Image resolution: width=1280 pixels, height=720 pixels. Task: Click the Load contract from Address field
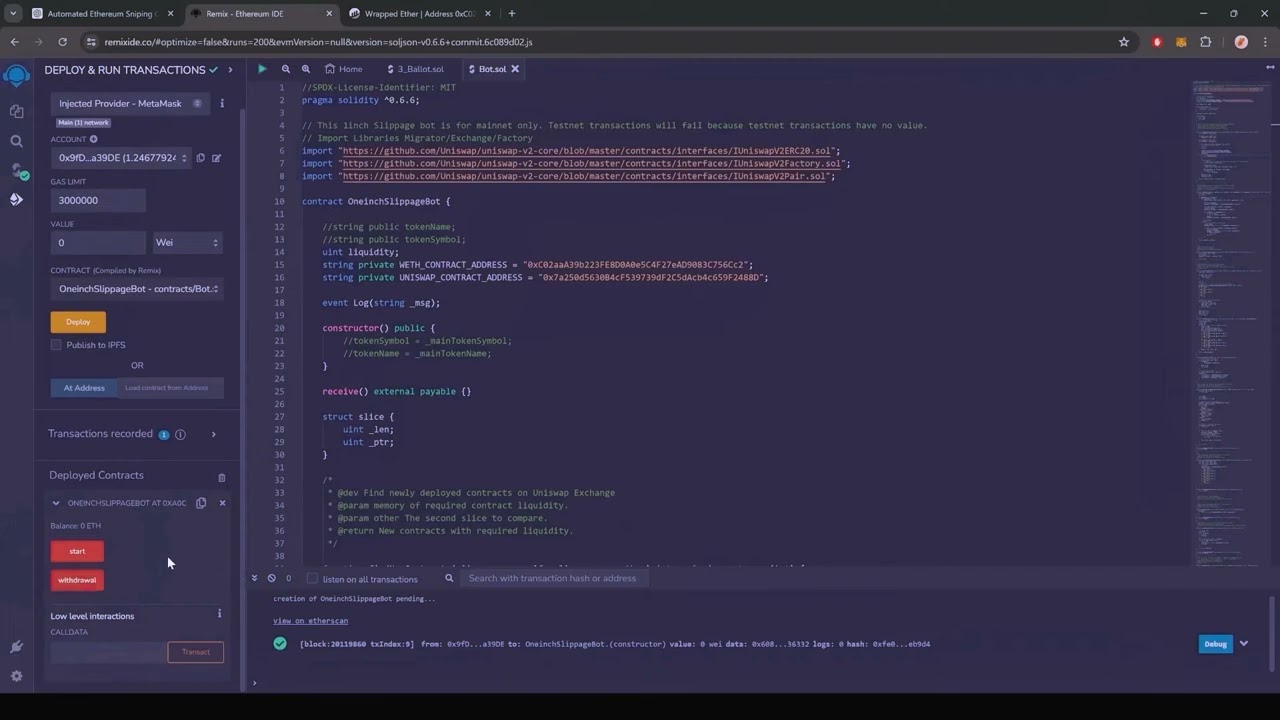click(x=170, y=388)
